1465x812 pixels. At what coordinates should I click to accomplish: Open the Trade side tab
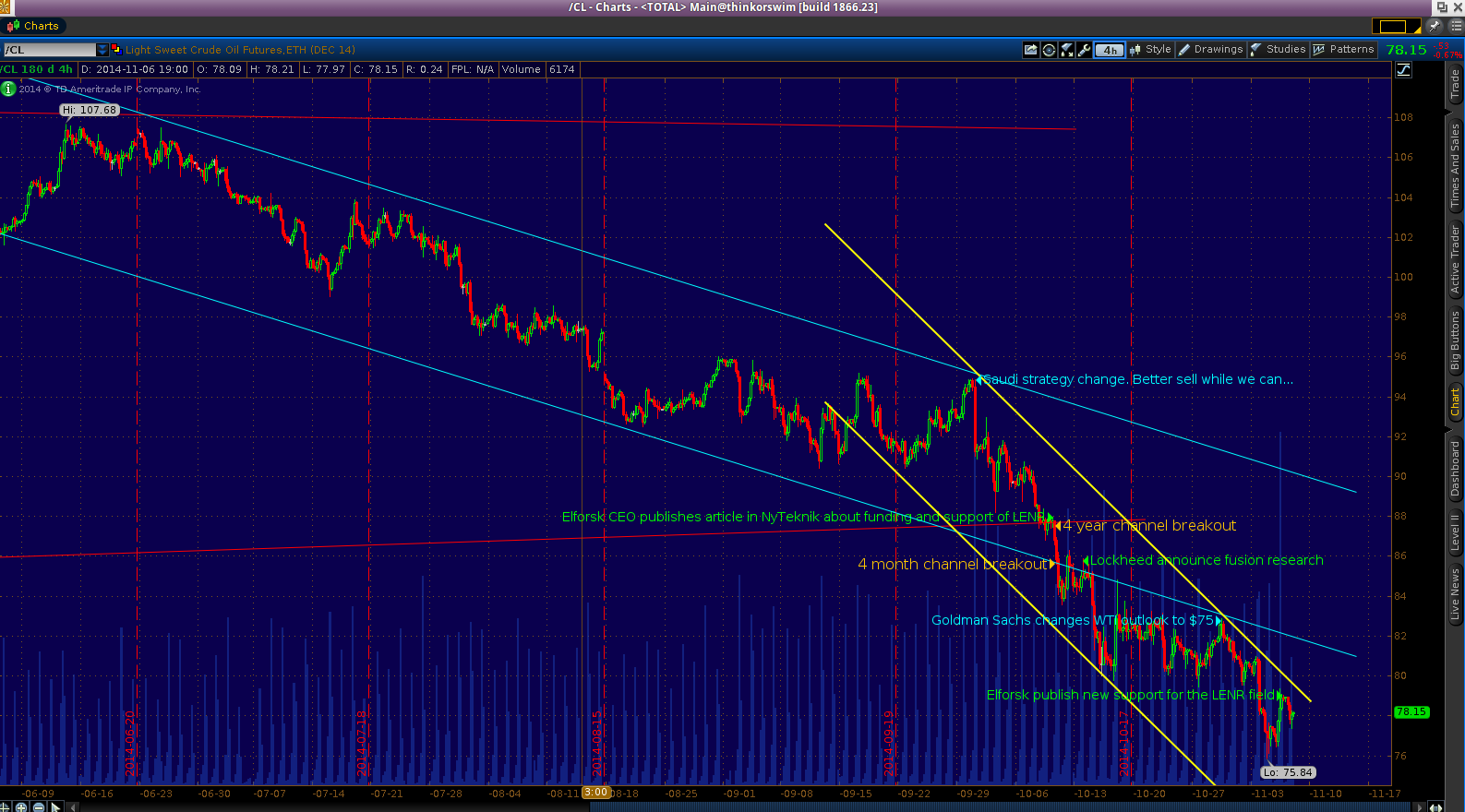1456,86
